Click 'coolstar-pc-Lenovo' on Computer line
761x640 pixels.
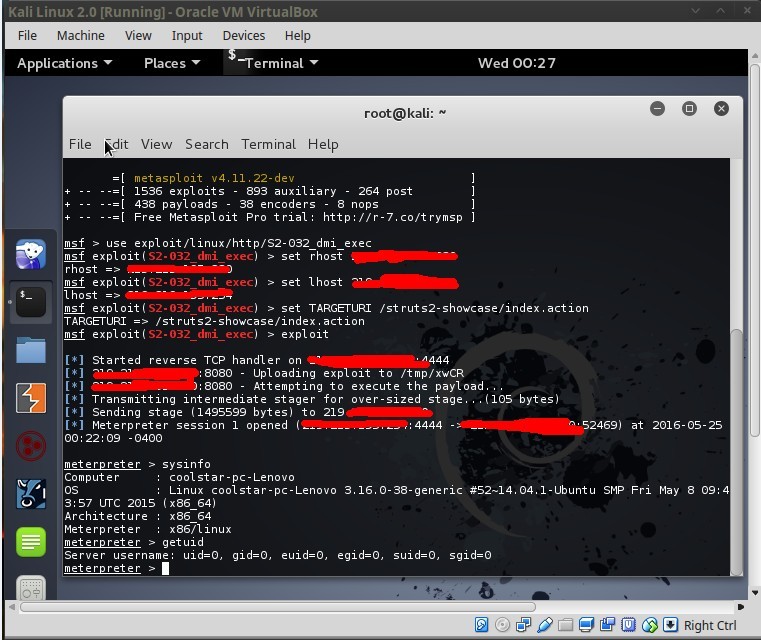[232, 477]
